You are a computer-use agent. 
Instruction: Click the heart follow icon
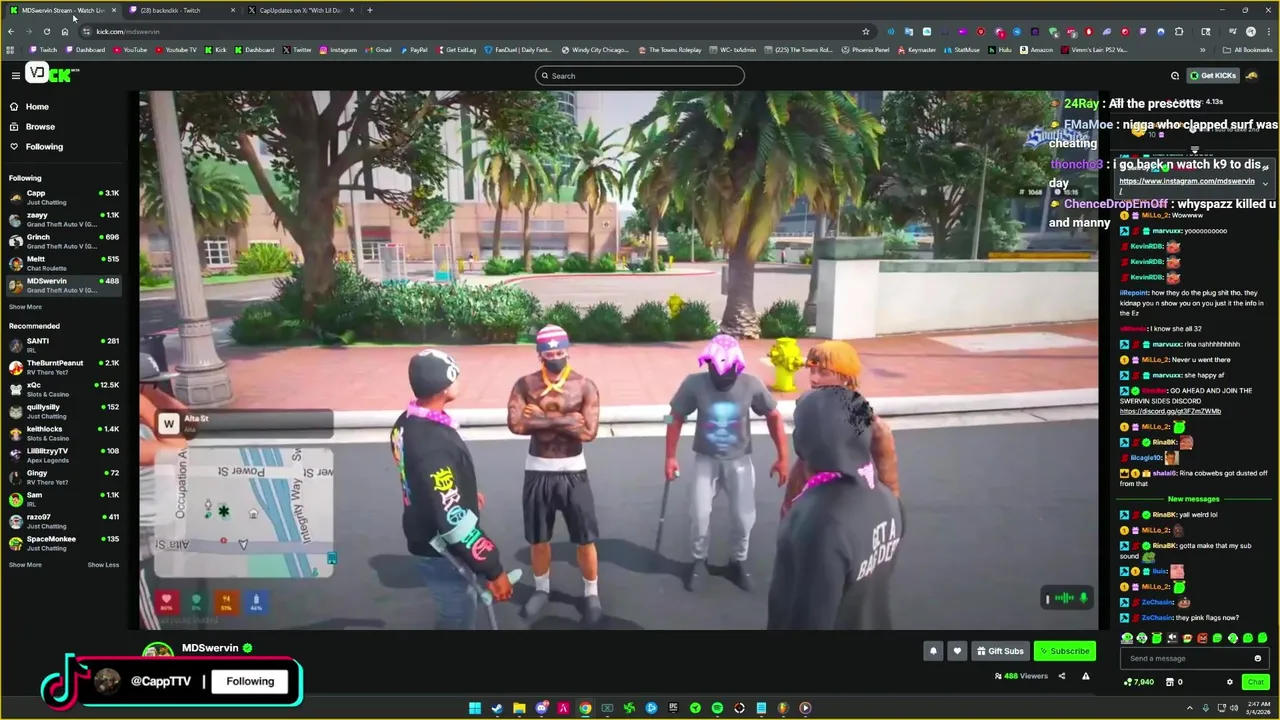957,651
